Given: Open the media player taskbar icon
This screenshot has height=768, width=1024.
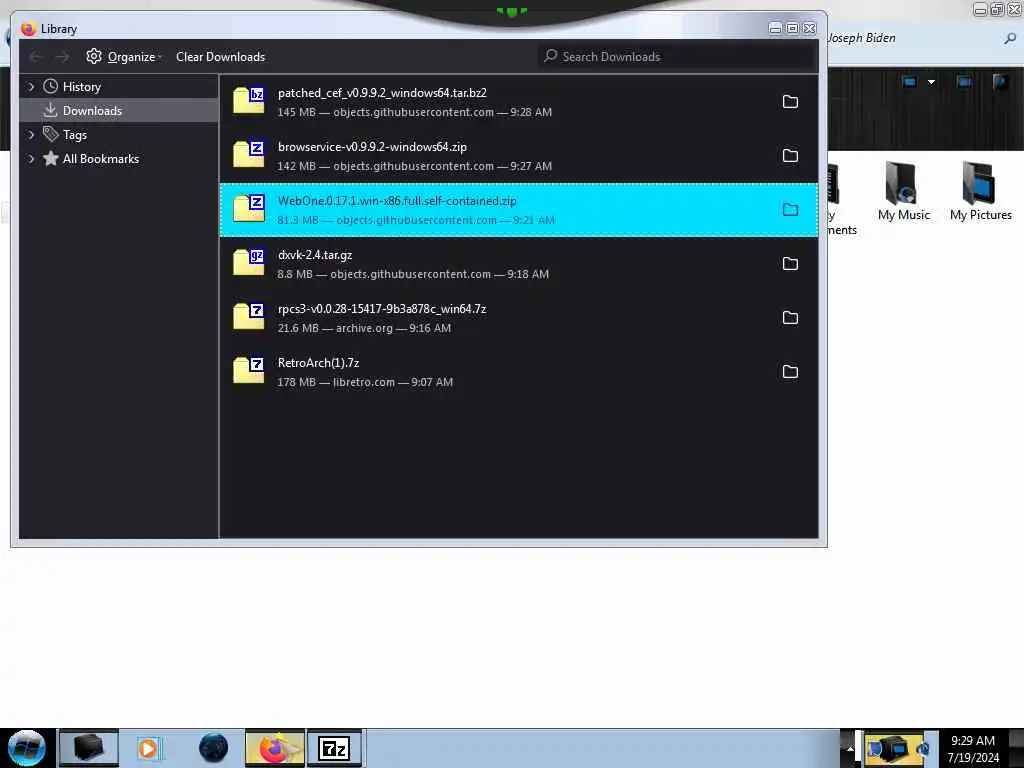Looking at the screenshot, I should [148, 748].
